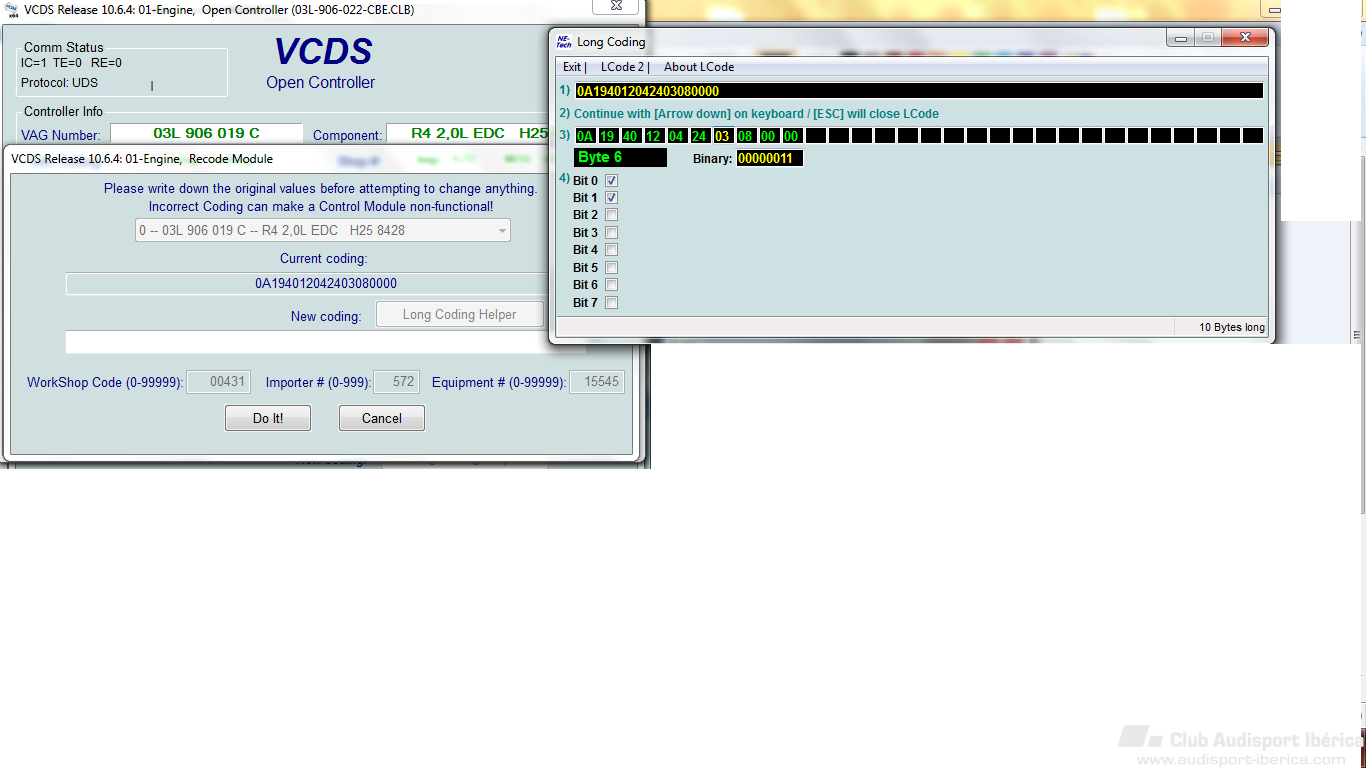Screen dimensions: 1366x768
Task: Click the Equipment number field
Action: 597,382
